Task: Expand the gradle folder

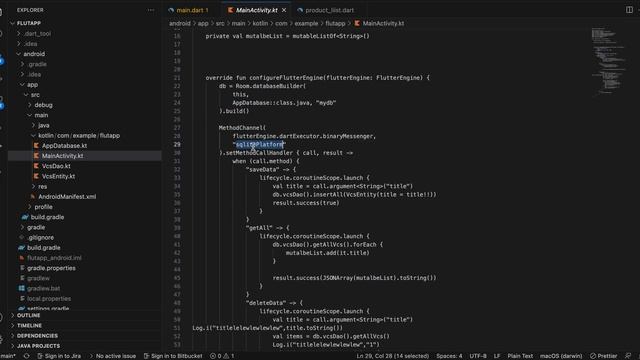Action: pyautogui.click(x=36, y=227)
